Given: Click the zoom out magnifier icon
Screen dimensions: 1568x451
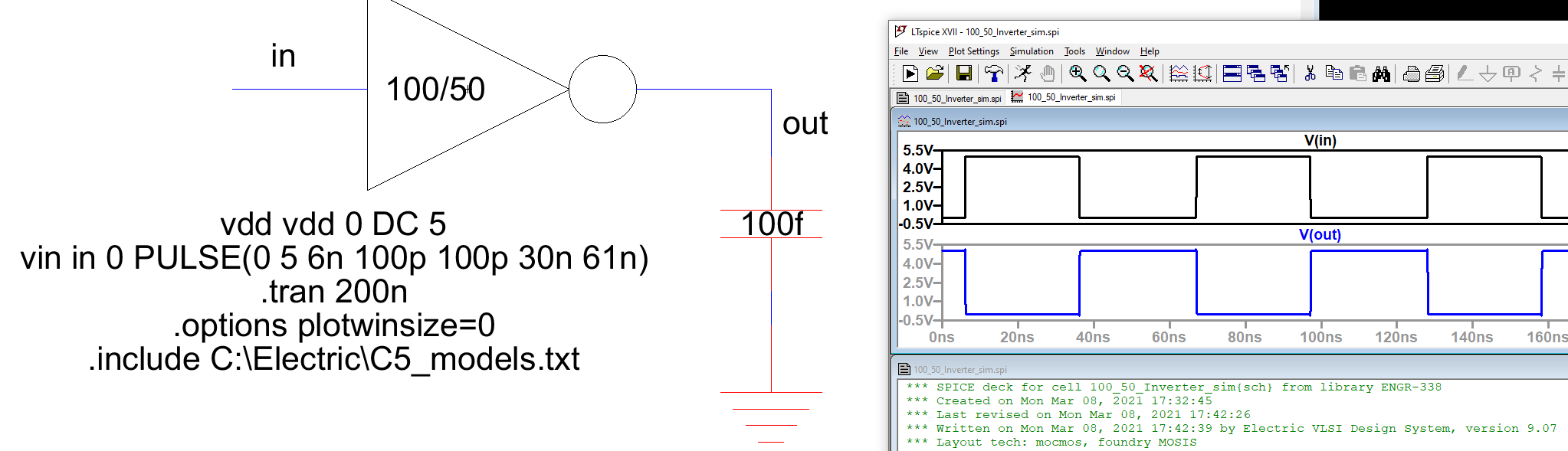Looking at the screenshot, I should coord(1125,74).
